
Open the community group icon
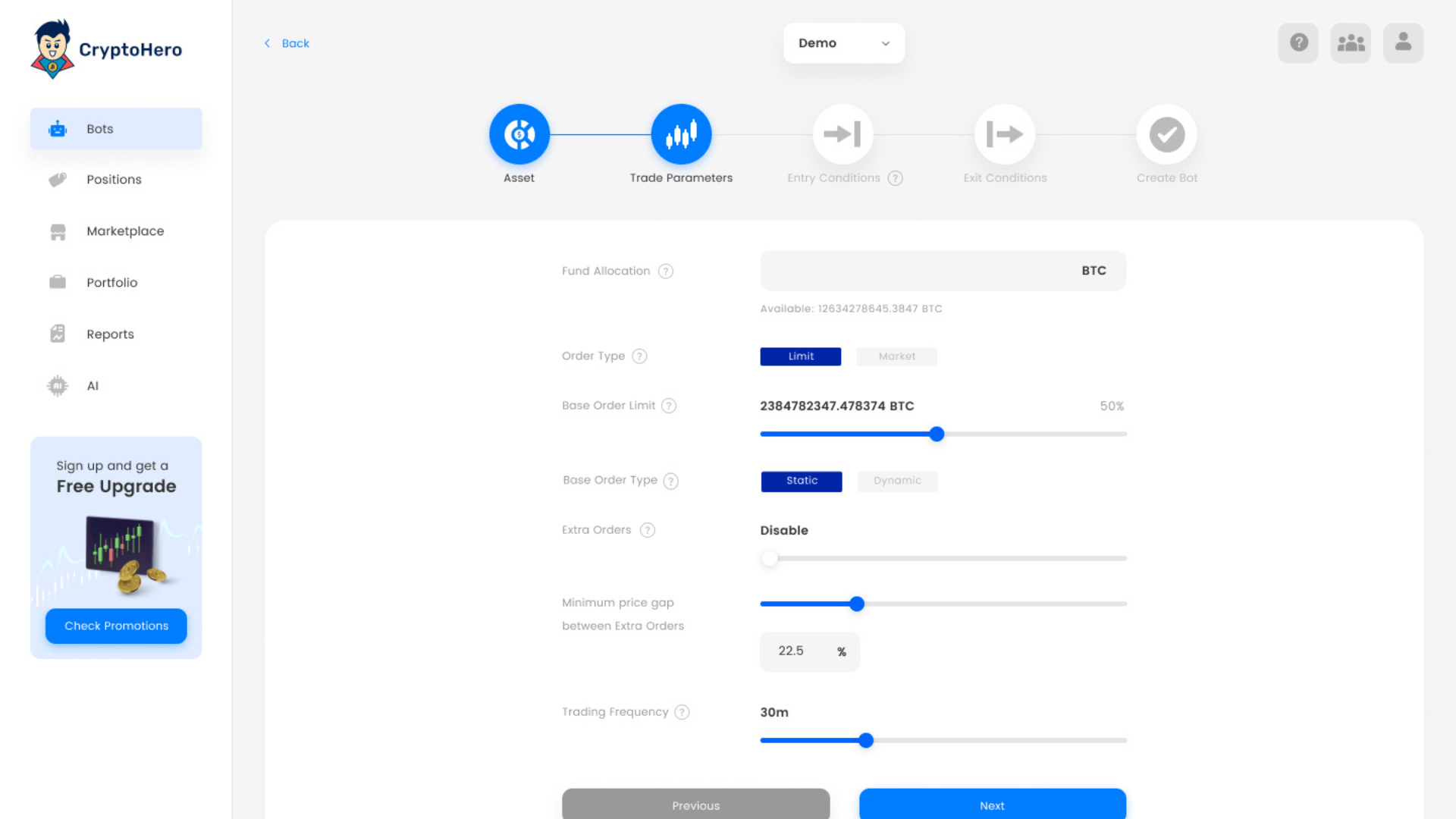coord(1351,42)
